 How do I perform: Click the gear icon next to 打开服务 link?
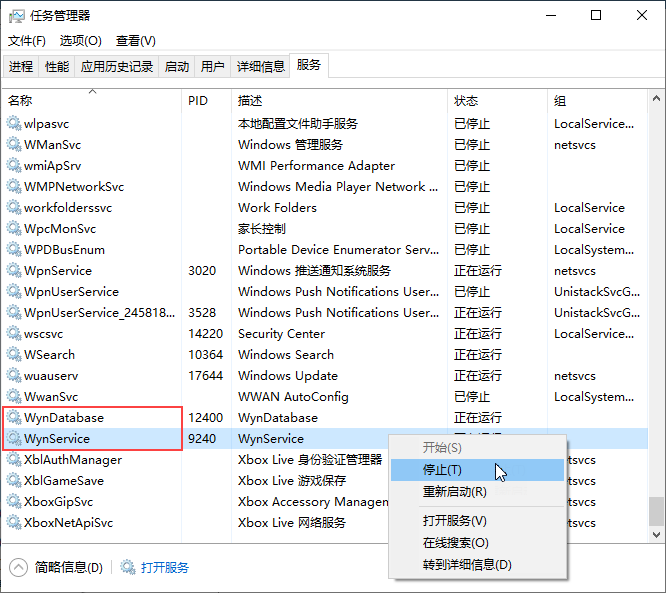tap(127, 567)
